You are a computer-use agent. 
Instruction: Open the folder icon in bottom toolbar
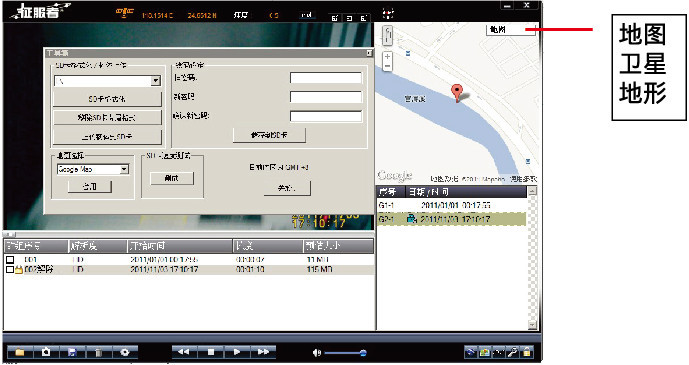click(x=19, y=352)
